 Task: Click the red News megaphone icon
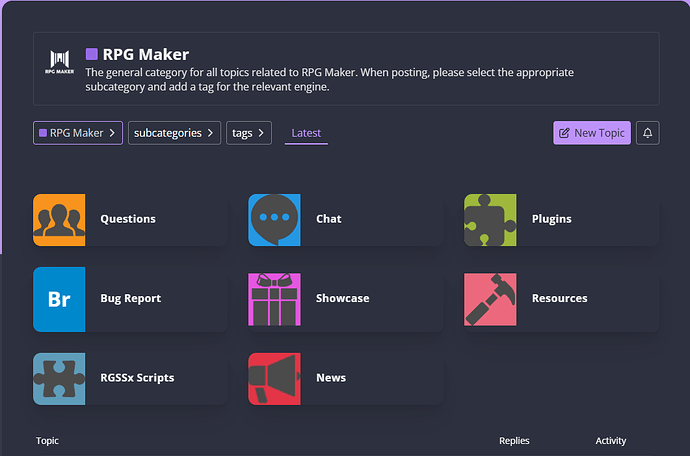275,379
